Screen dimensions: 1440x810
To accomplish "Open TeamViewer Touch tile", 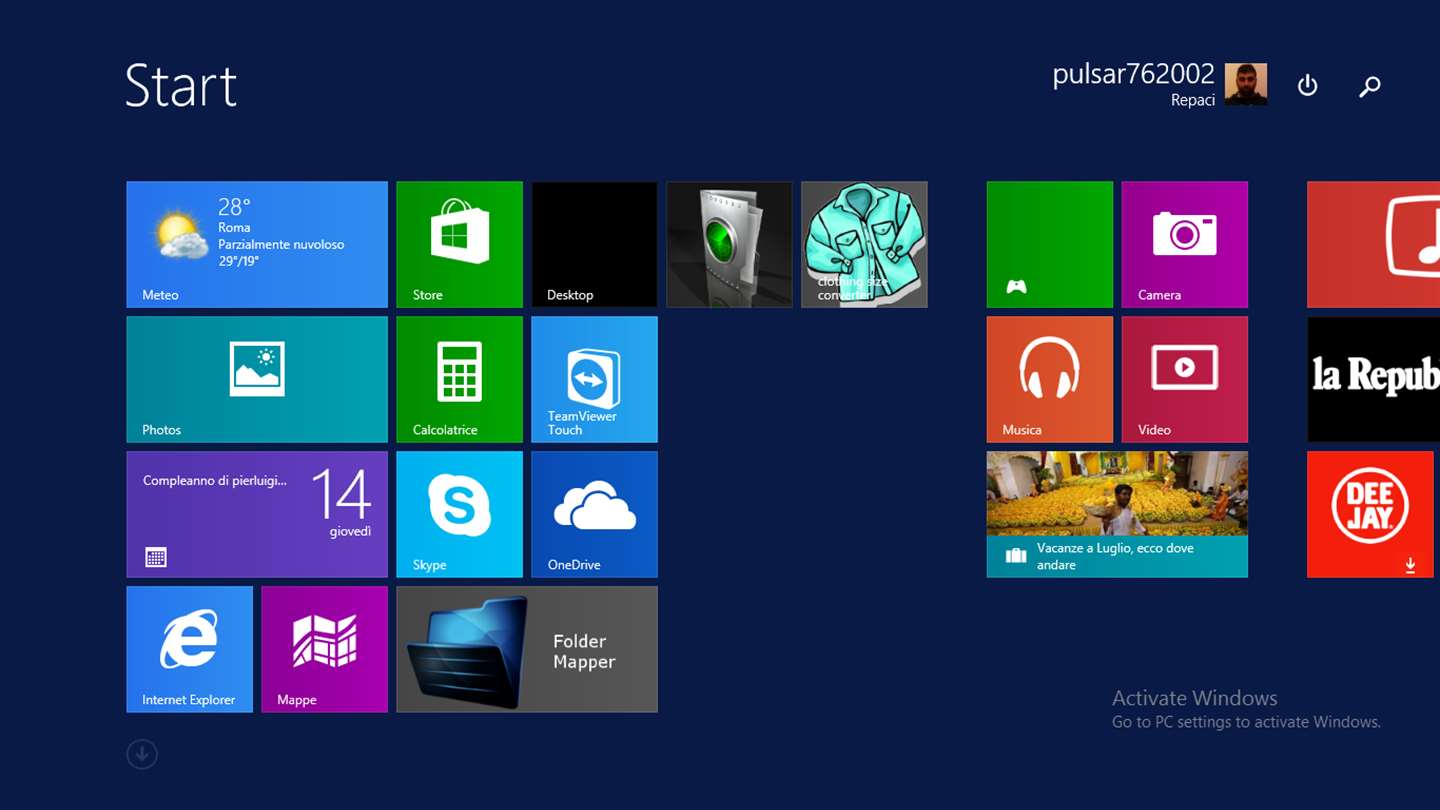I will (594, 379).
